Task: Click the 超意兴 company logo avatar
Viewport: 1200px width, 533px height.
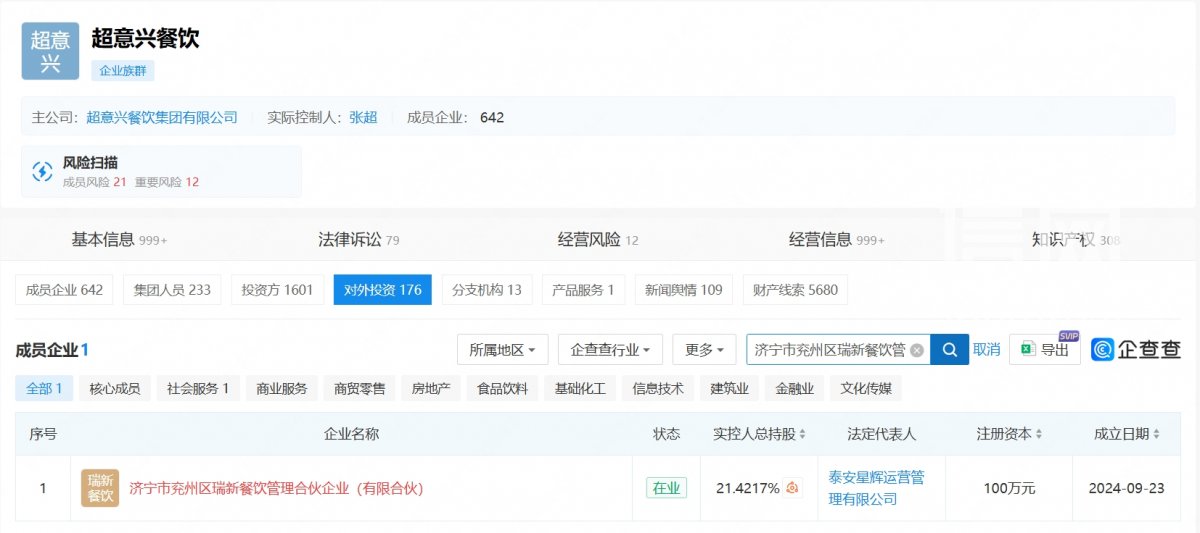Action: 50,51
